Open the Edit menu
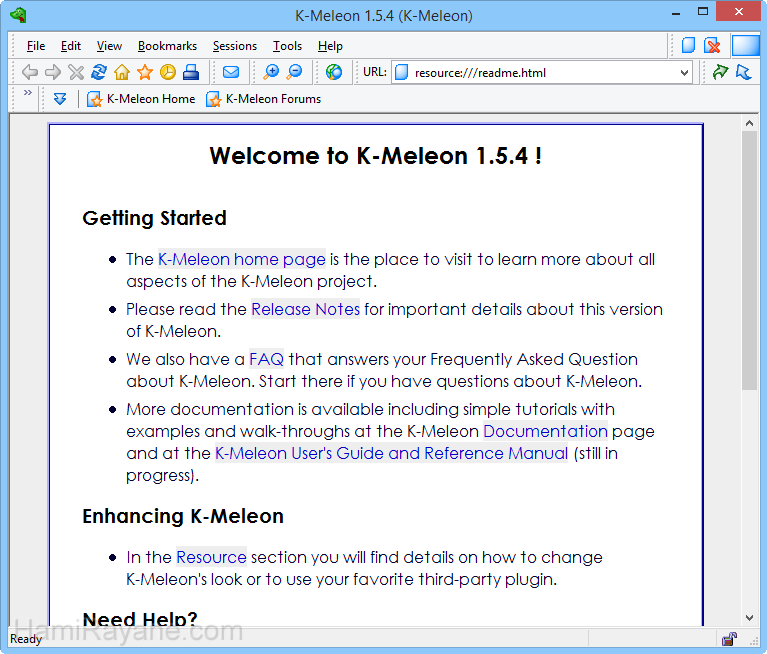This screenshot has height=654, width=767. point(70,46)
